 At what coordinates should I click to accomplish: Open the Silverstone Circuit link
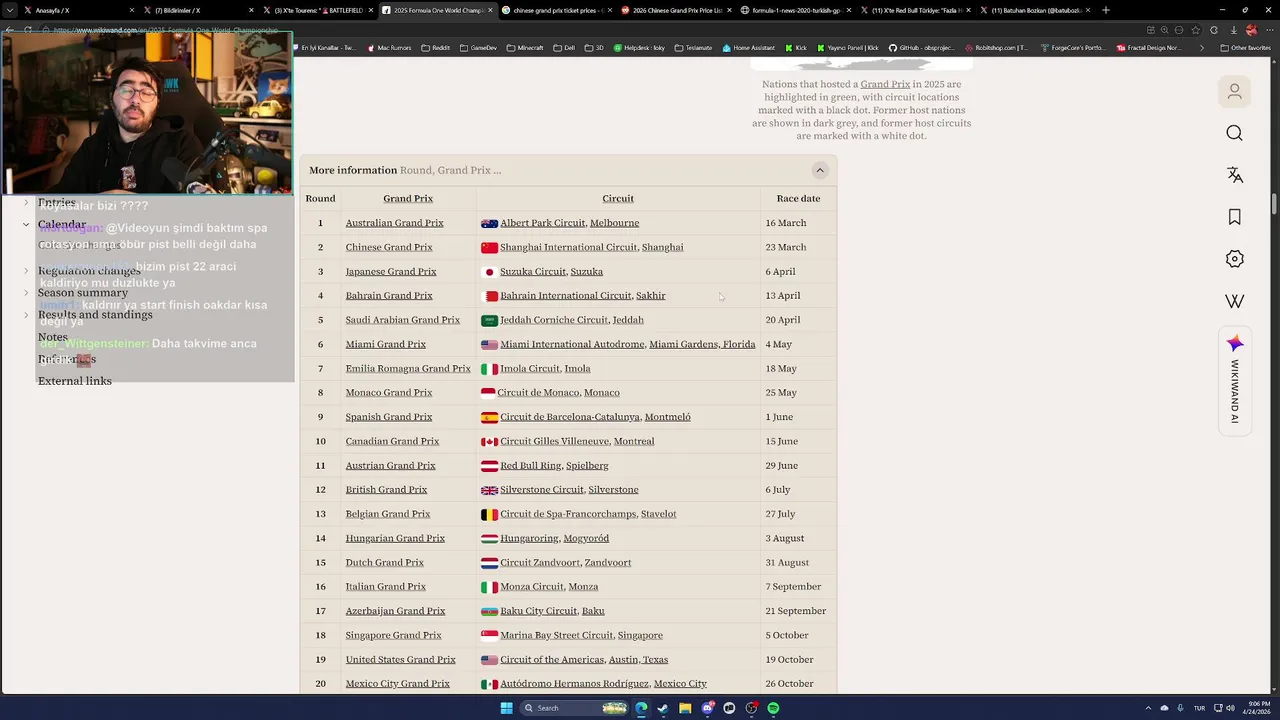click(542, 490)
